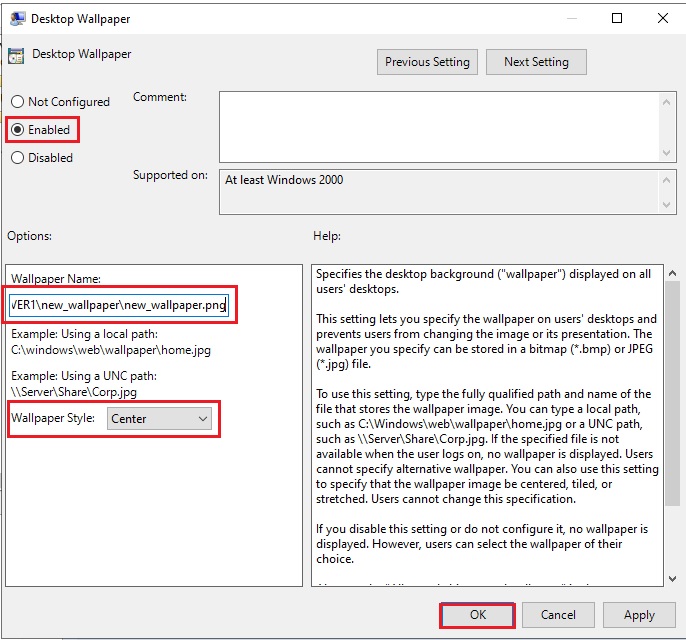Click the Supported on scroll up arrow
The height and width of the screenshot is (640, 686).
pos(668,178)
